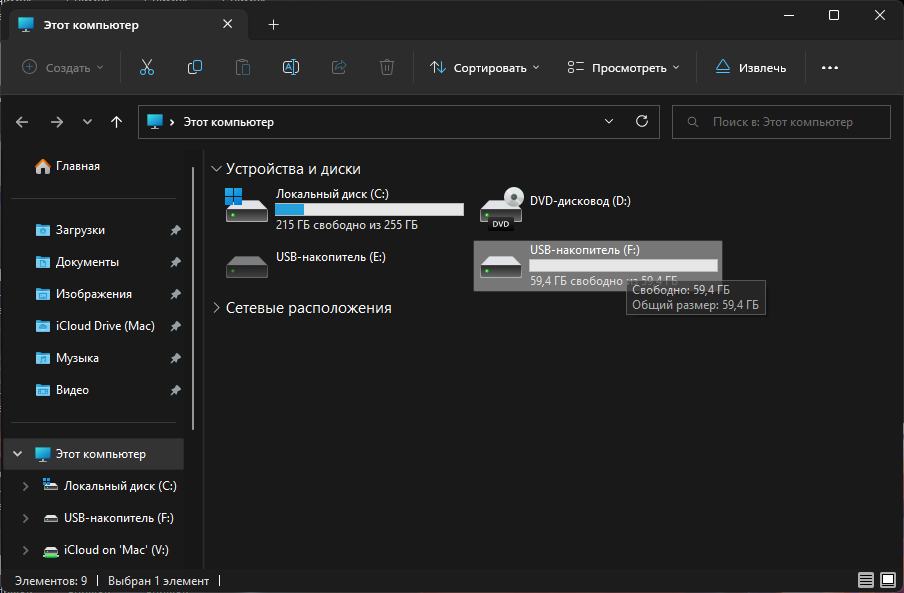The height and width of the screenshot is (593, 904).
Task: Go back with the left arrow
Action: click(x=22, y=122)
